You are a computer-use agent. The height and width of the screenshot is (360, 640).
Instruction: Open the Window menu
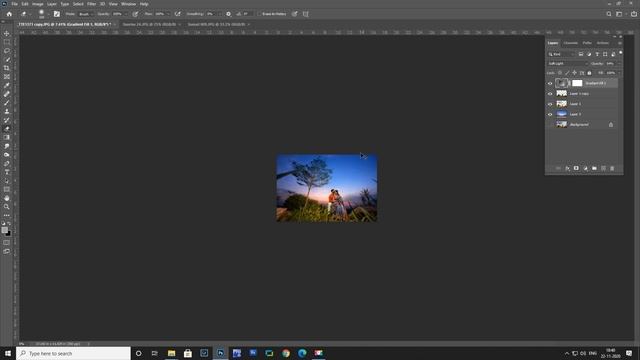click(x=129, y=4)
